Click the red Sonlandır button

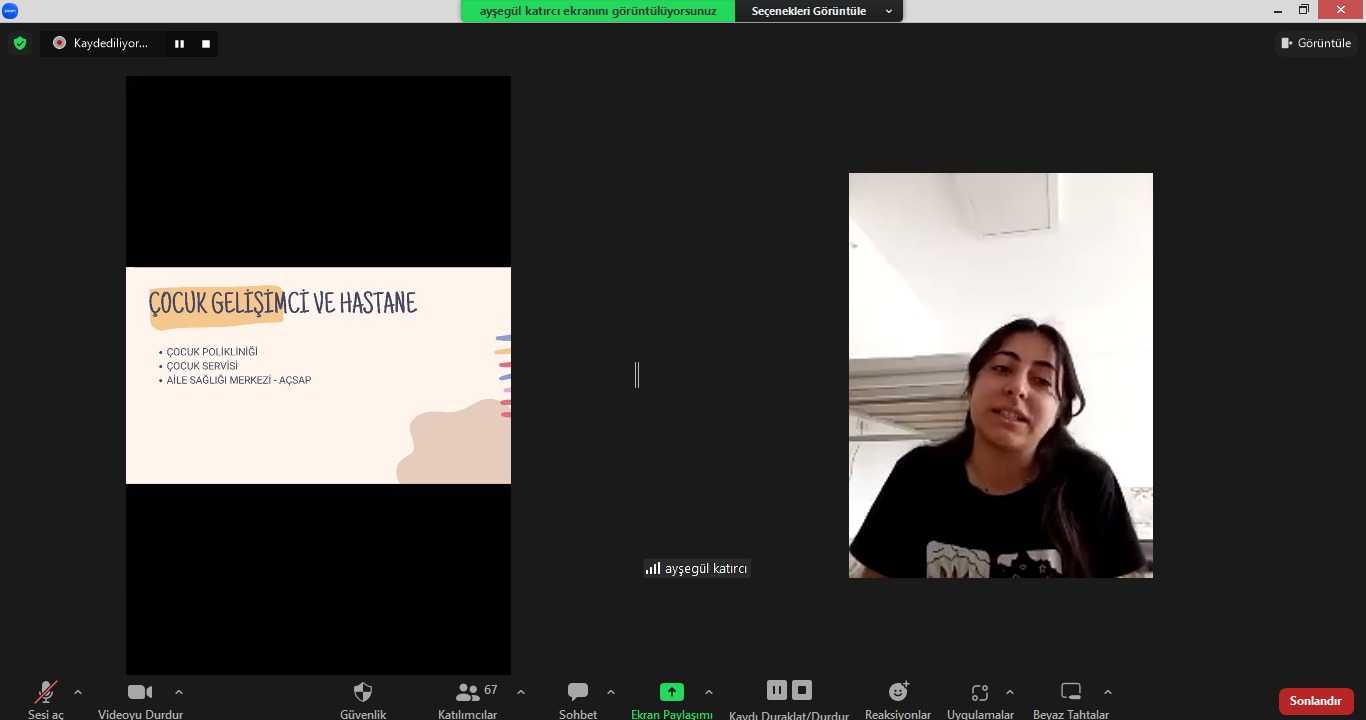pyautogui.click(x=1315, y=701)
